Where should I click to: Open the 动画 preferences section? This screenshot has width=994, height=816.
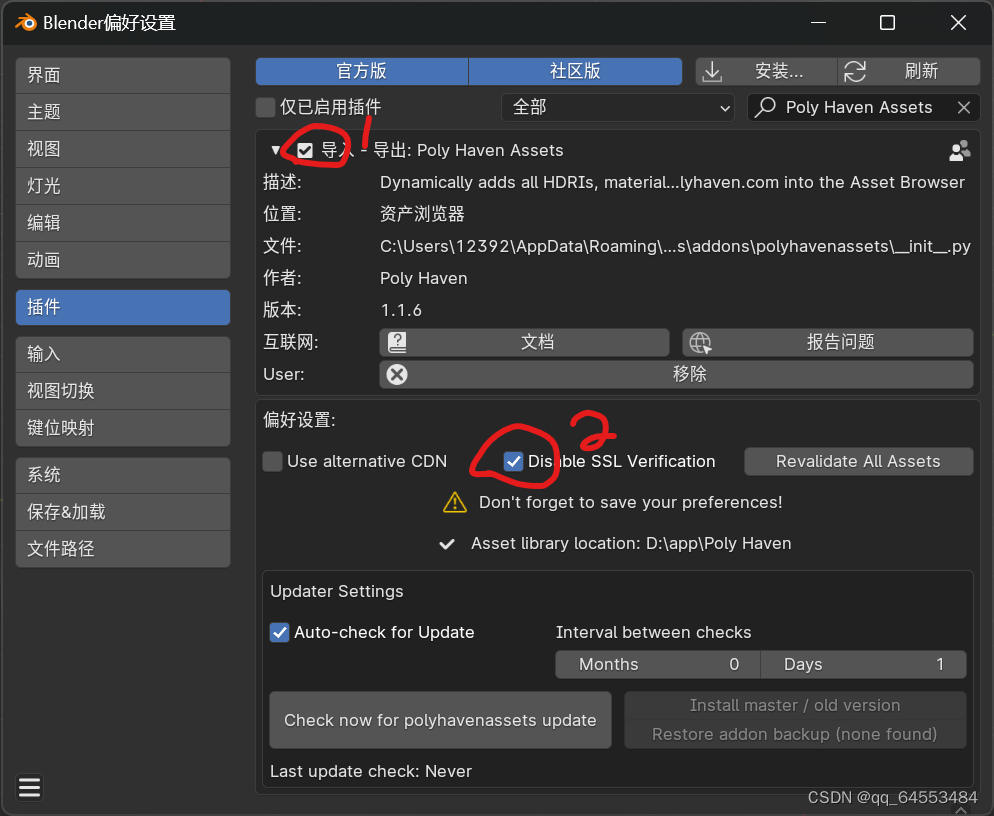point(123,260)
